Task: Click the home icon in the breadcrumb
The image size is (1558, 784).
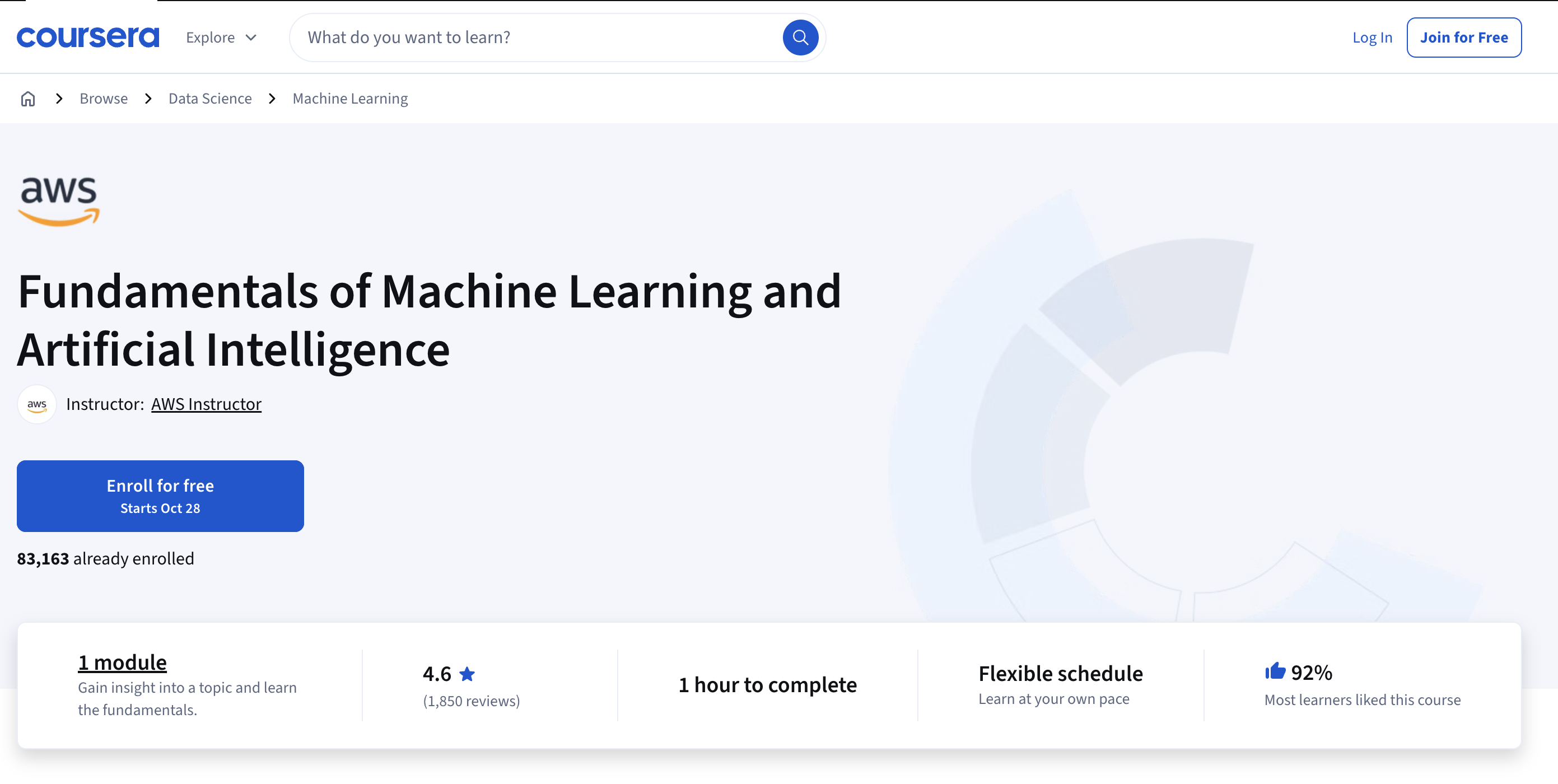Action: coord(28,98)
